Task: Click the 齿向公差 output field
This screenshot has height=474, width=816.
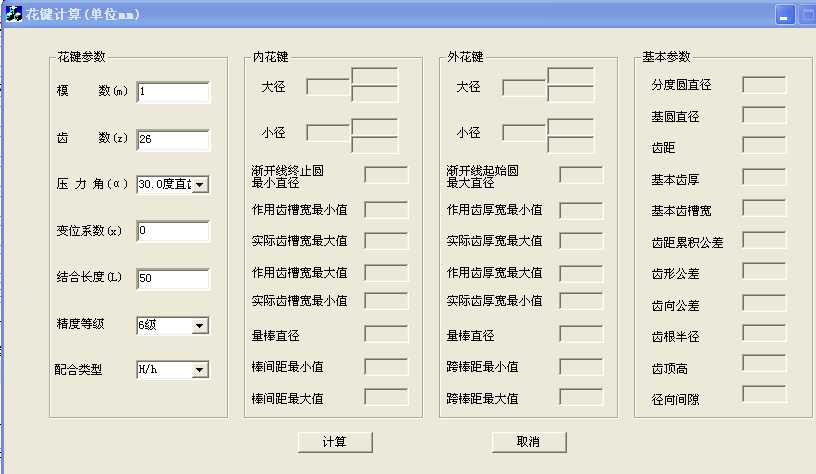Action: pos(764,302)
